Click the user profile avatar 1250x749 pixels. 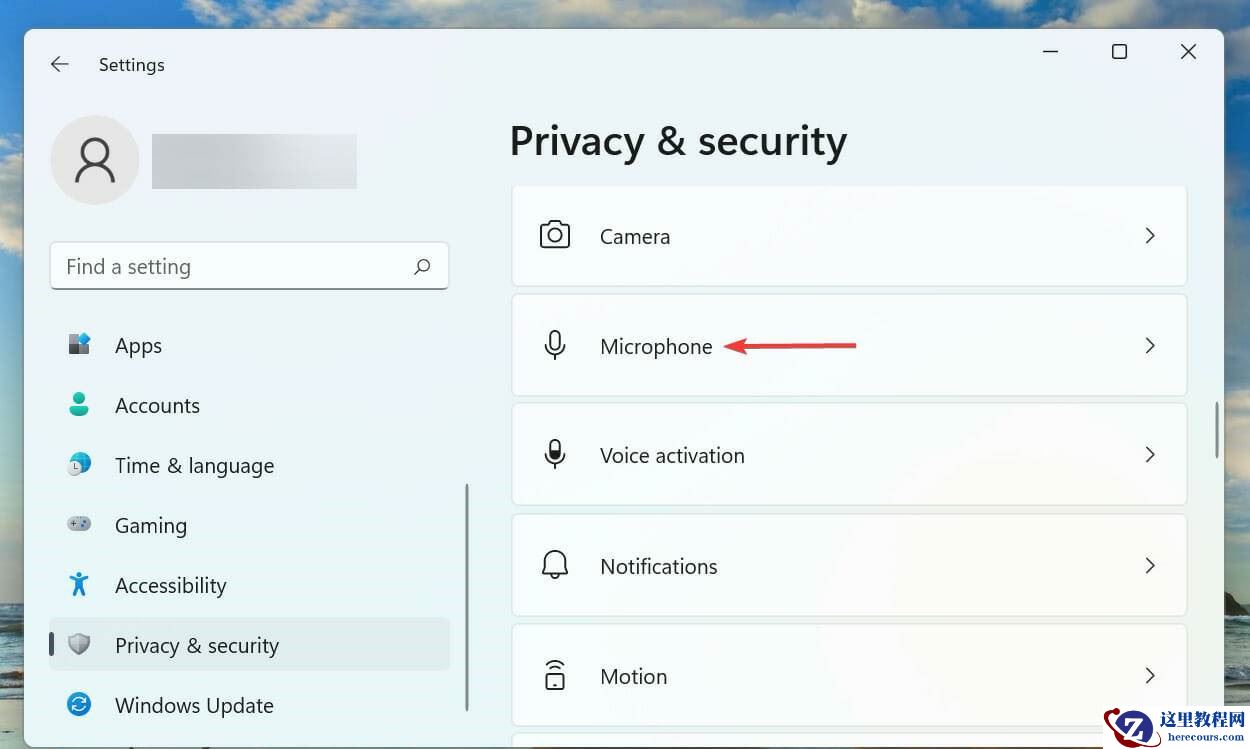coord(95,160)
